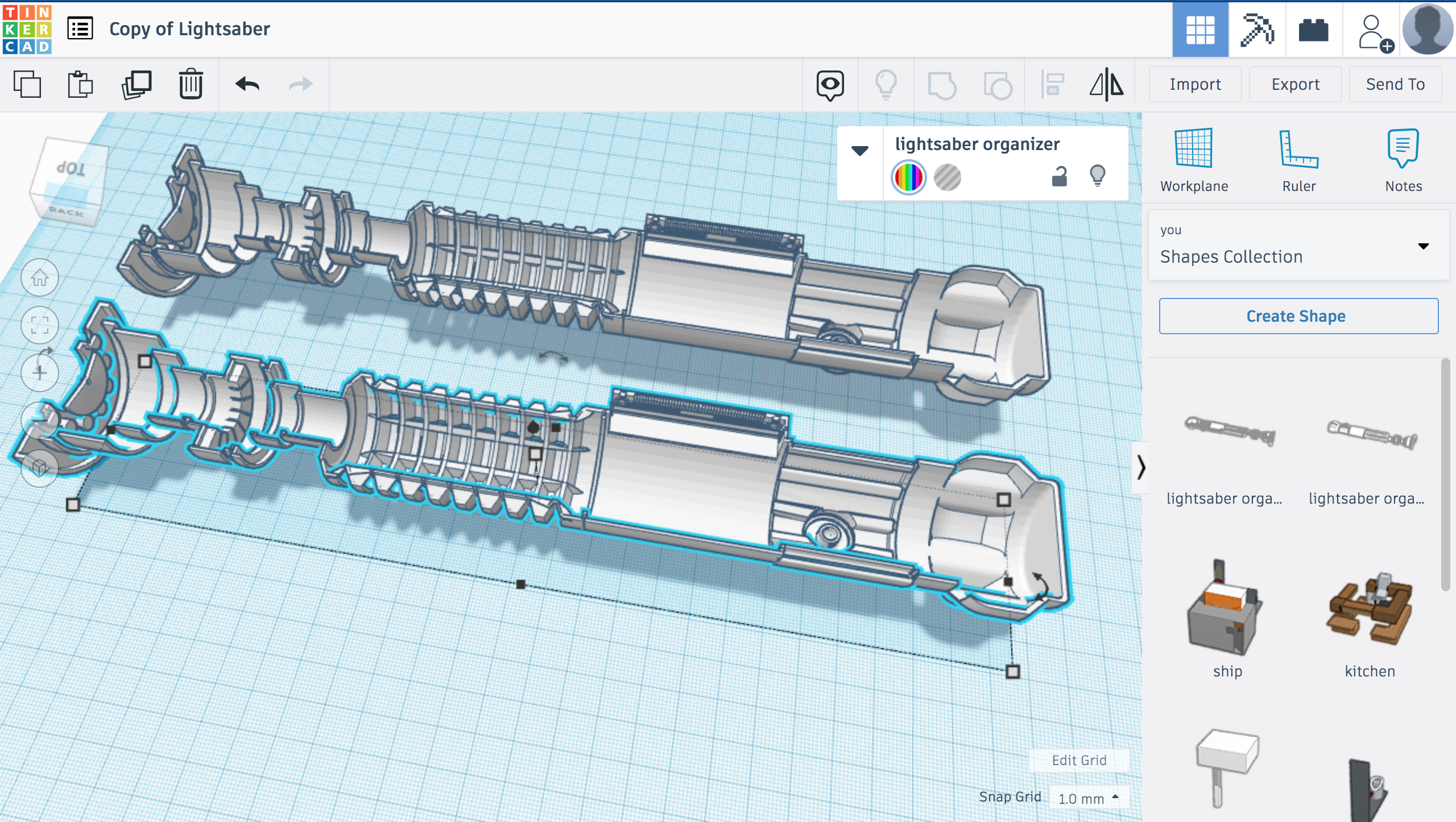Image resolution: width=1456 pixels, height=822 pixels.
Task: Click the Send To button
Action: click(1395, 84)
